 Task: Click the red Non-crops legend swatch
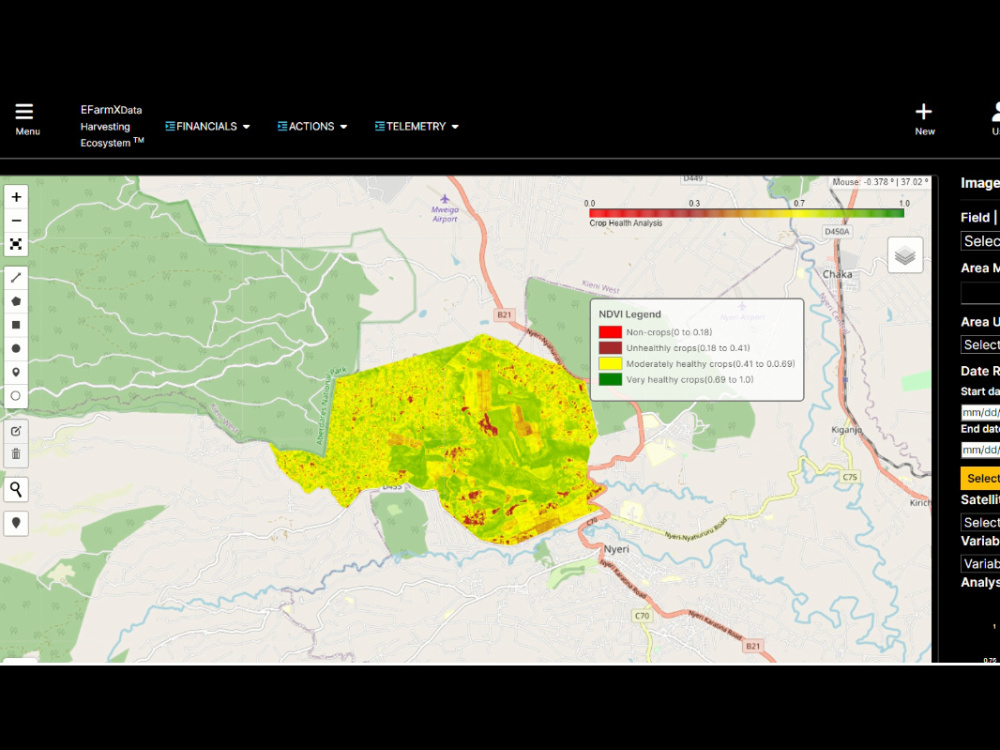(x=610, y=332)
